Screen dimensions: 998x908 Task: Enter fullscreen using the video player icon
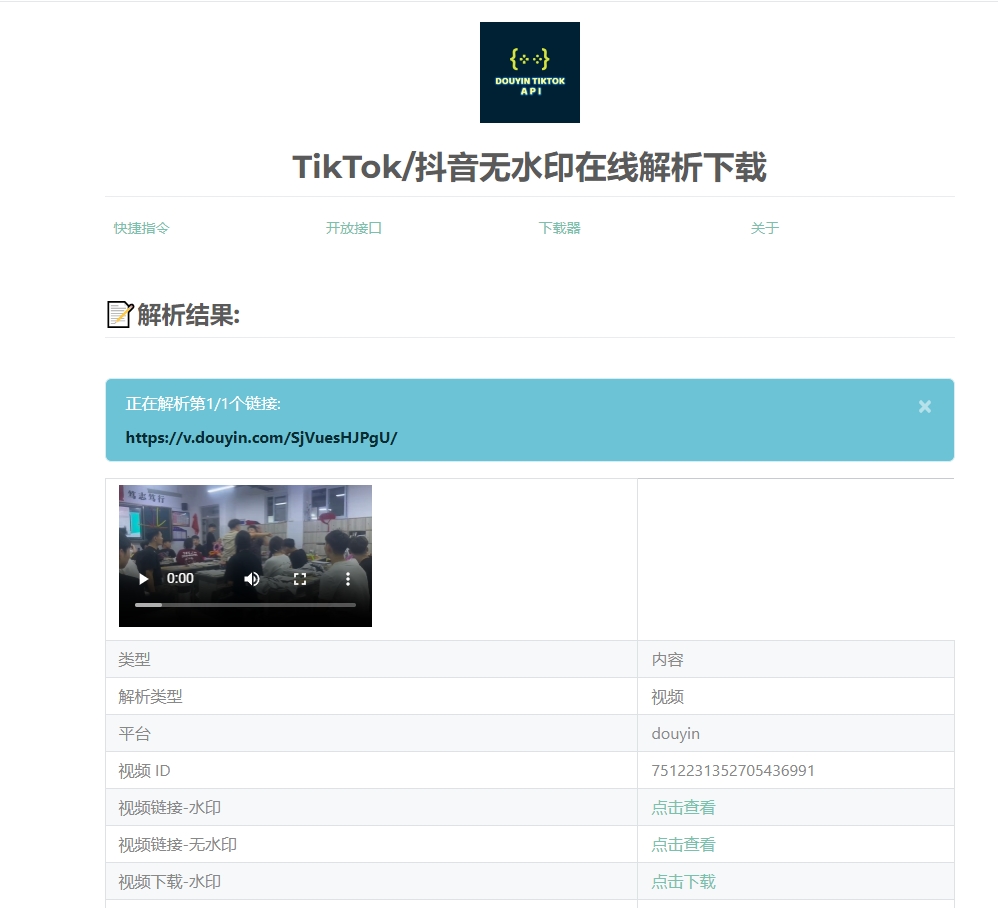point(300,579)
